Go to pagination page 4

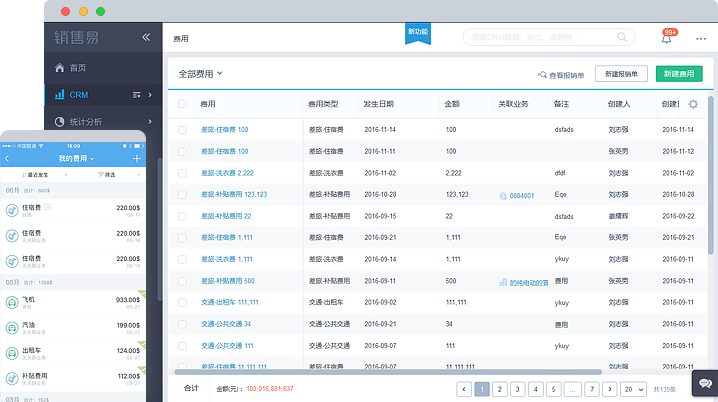click(535, 389)
